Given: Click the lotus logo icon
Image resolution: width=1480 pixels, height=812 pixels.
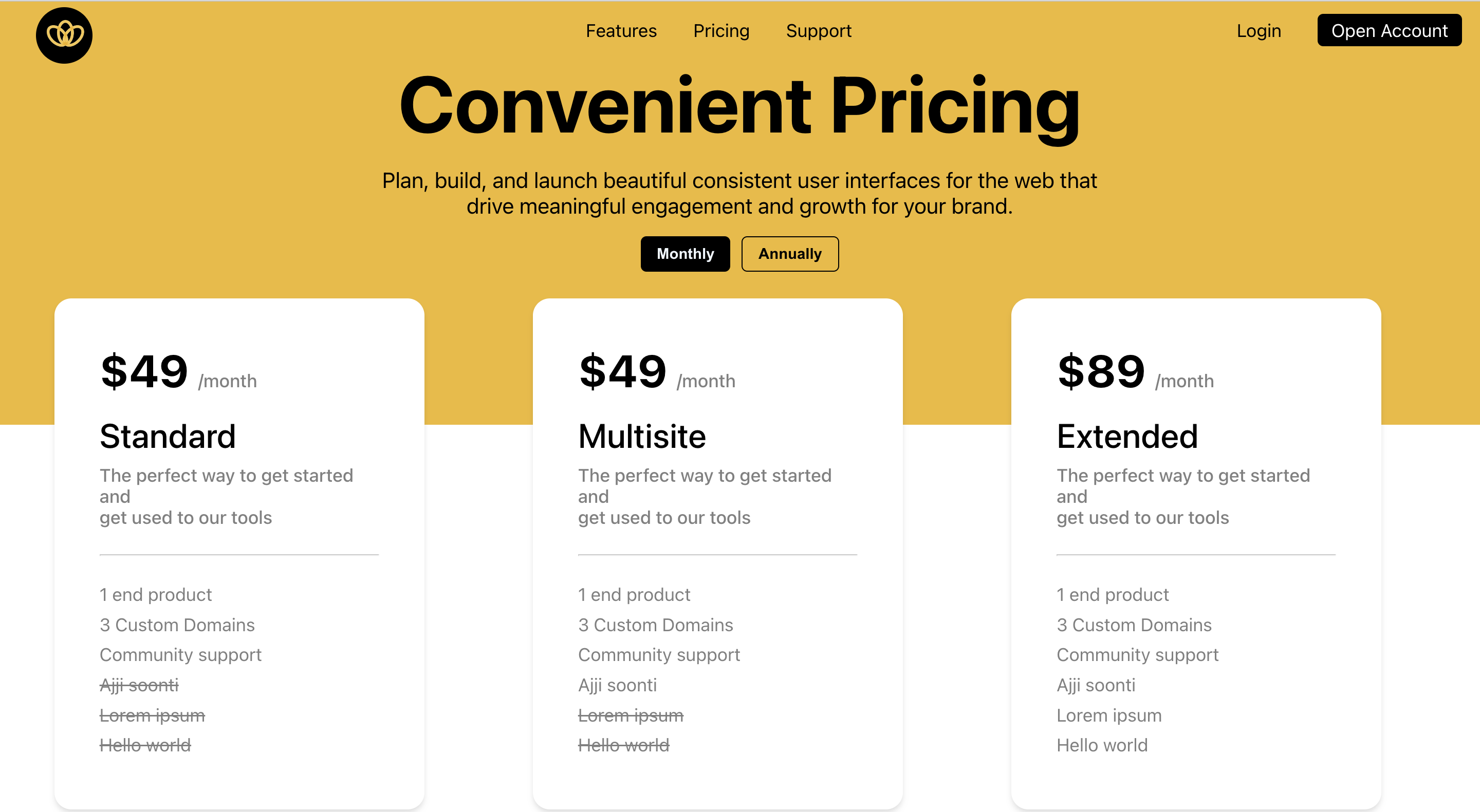Looking at the screenshot, I should (64, 34).
